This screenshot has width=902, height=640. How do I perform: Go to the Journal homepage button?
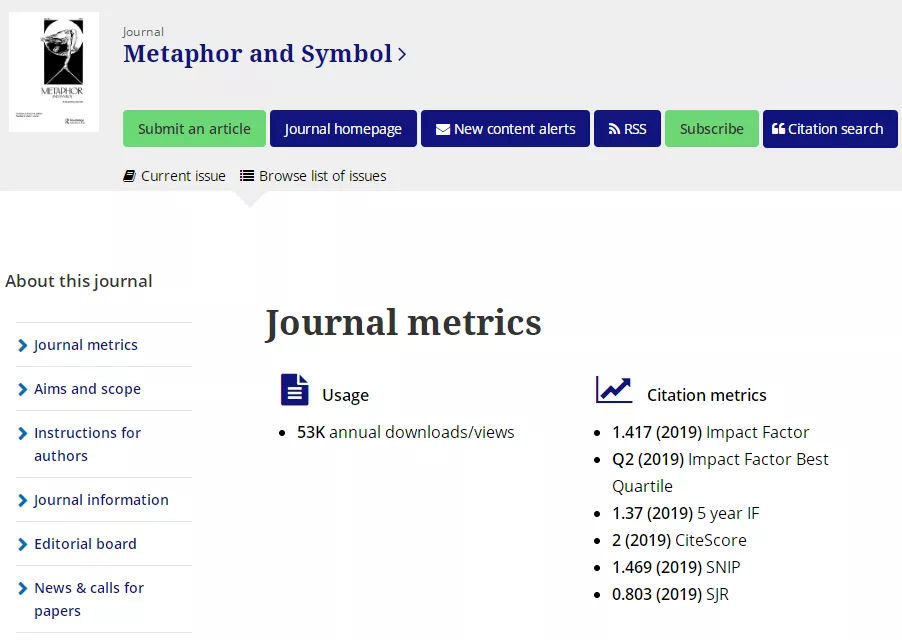pyautogui.click(x=343, y=129)
